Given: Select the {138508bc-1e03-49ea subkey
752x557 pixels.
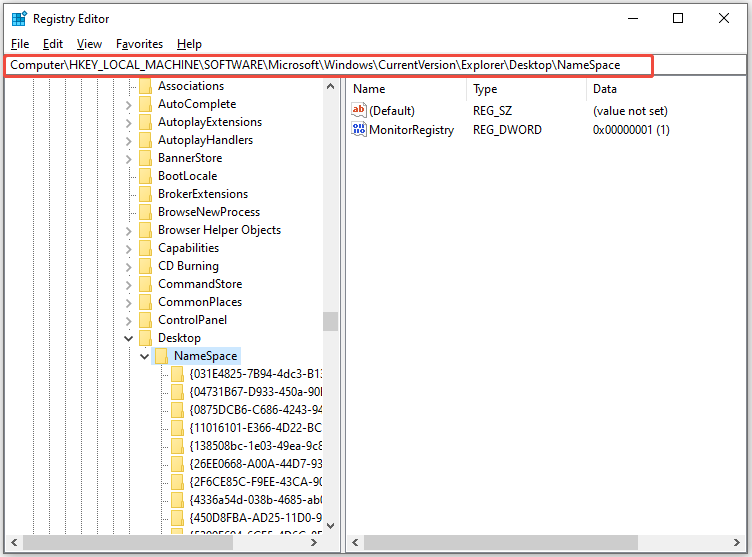Looking at the screenshot, I should (x=256, y=446).
